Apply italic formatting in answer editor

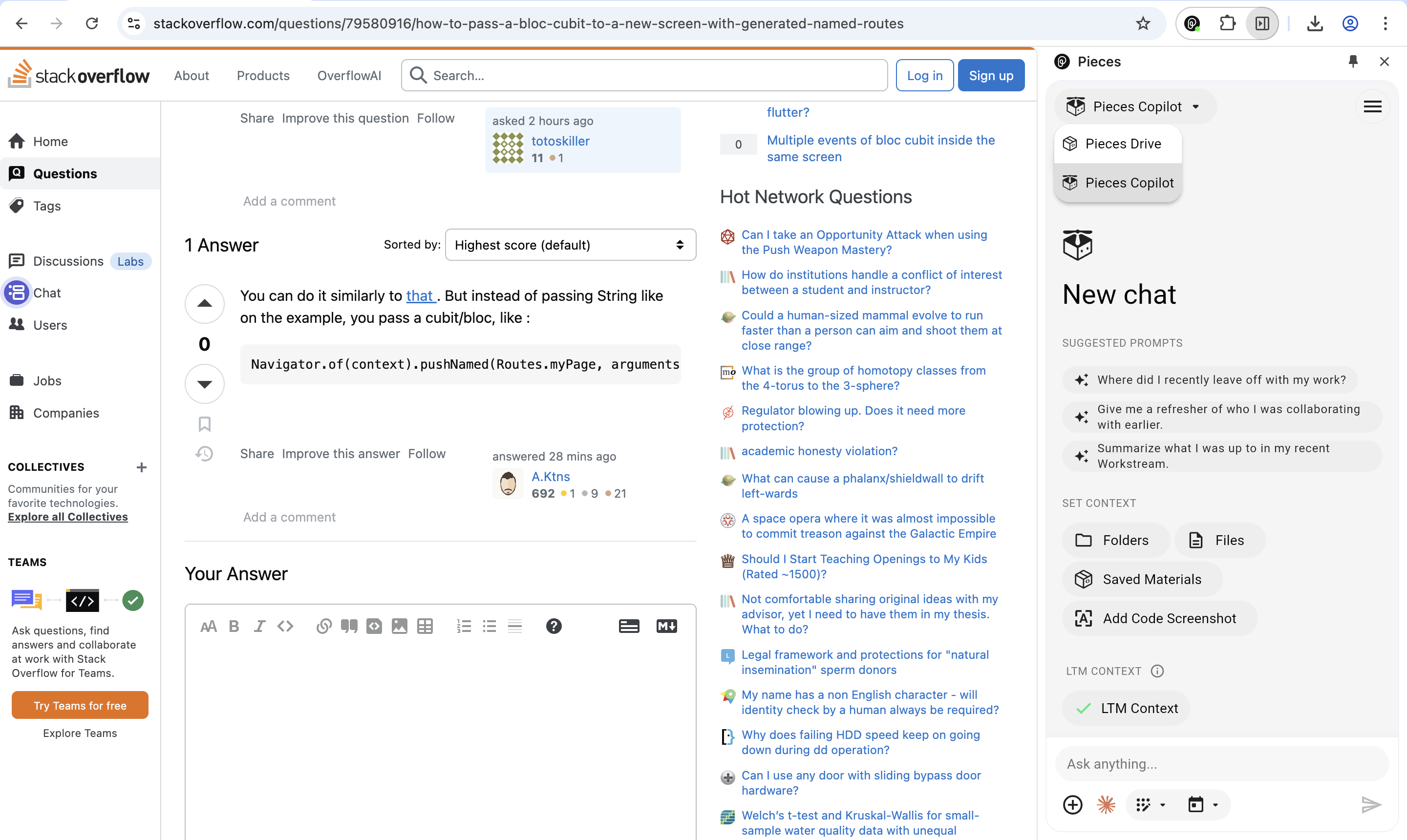[x=259, y=626]
